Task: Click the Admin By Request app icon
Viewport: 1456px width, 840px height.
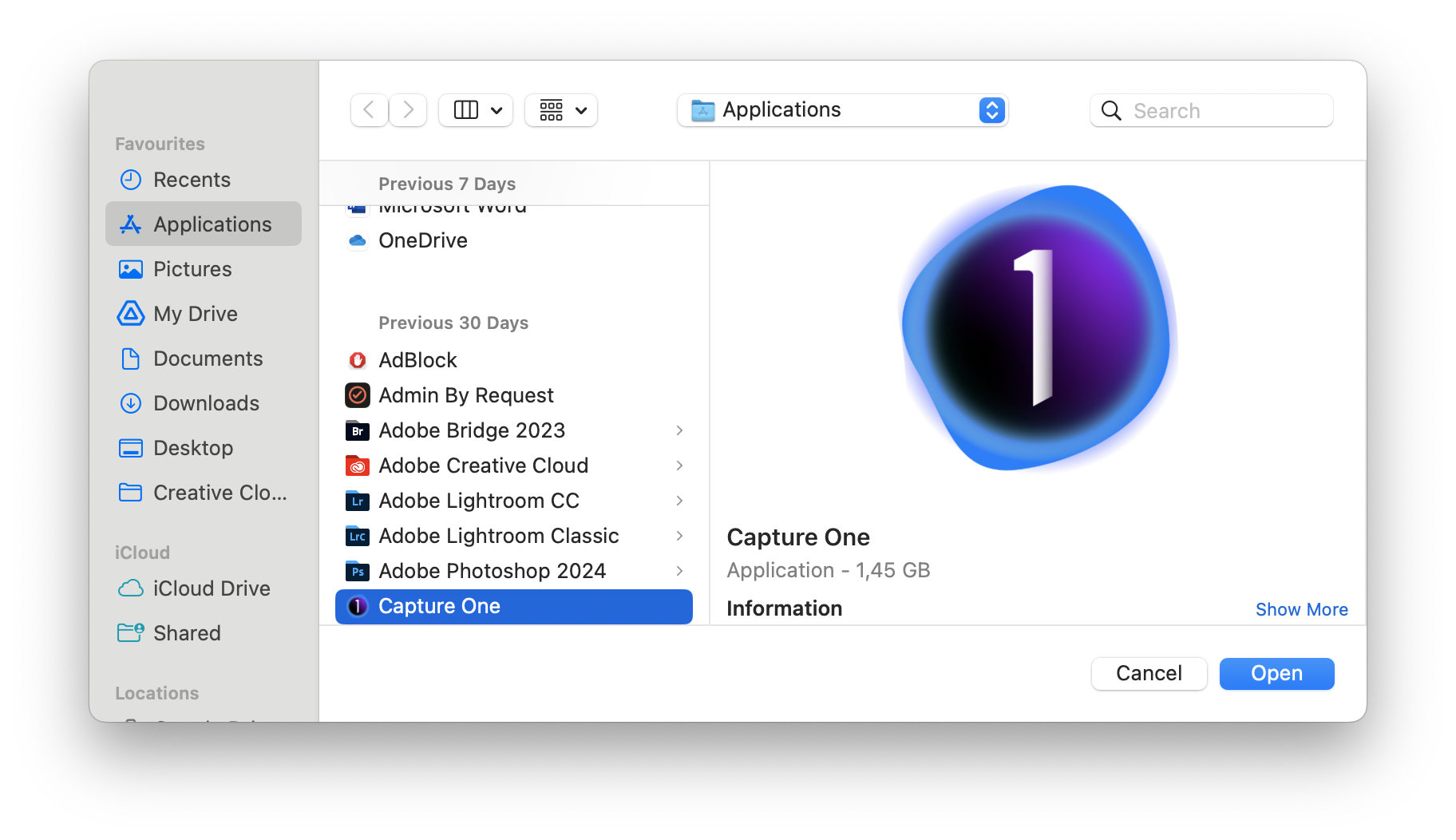Action: pyautogui.click(x=357, y=395)
